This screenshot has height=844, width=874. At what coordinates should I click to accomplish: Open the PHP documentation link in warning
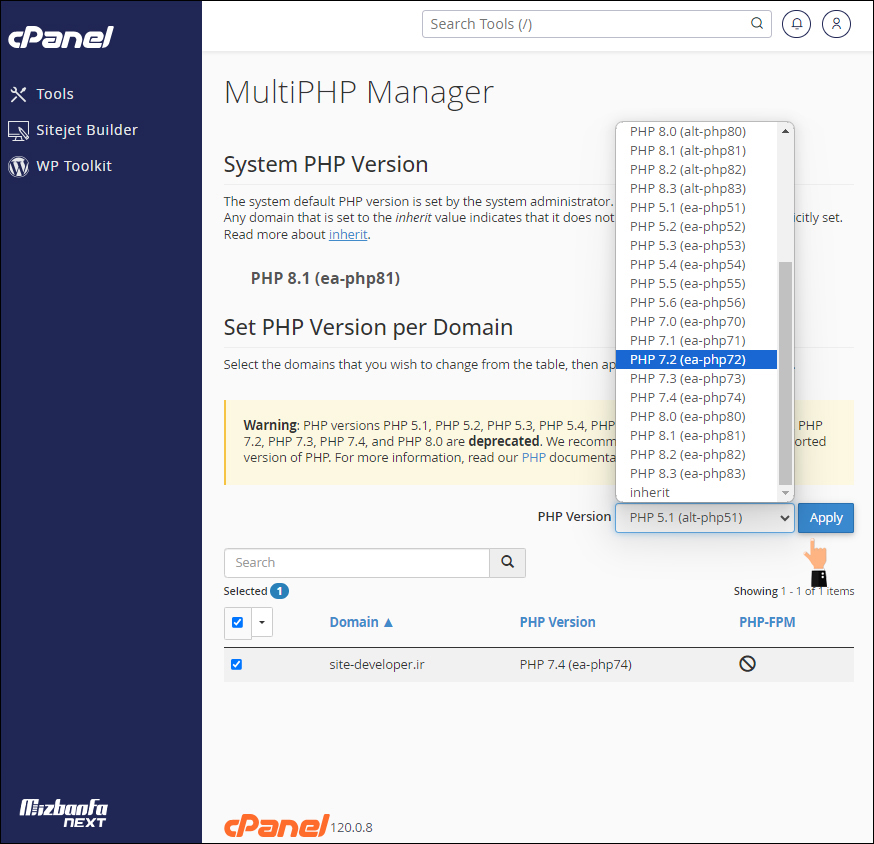click(x=533, y=458)
